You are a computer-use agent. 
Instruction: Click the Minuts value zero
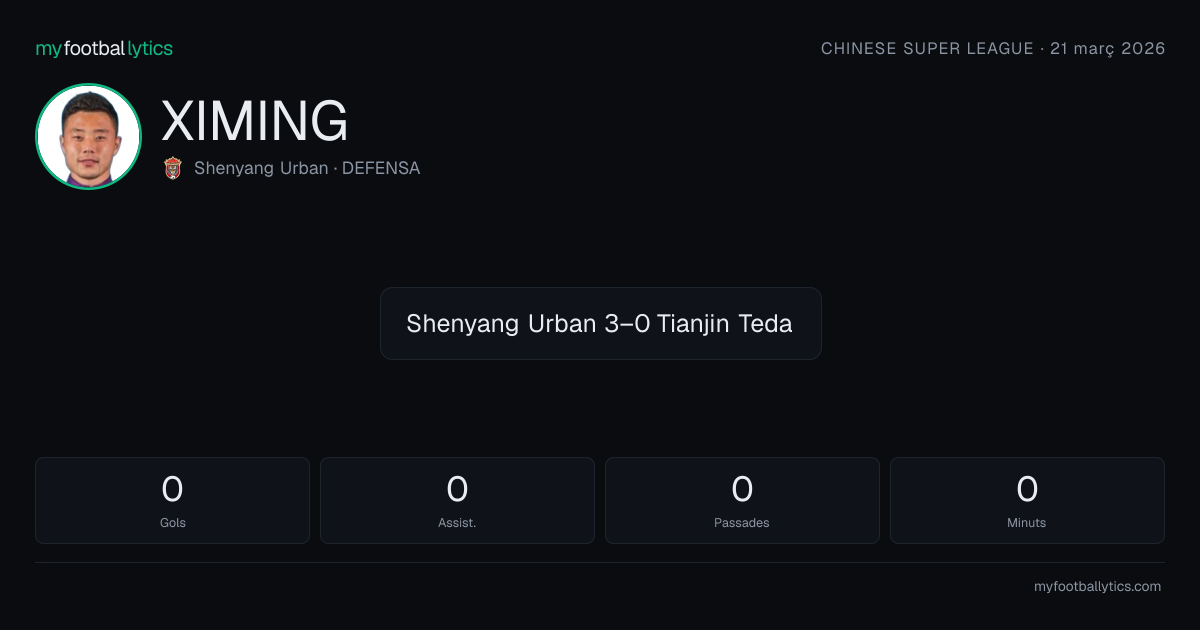[x=1027, y=489]
